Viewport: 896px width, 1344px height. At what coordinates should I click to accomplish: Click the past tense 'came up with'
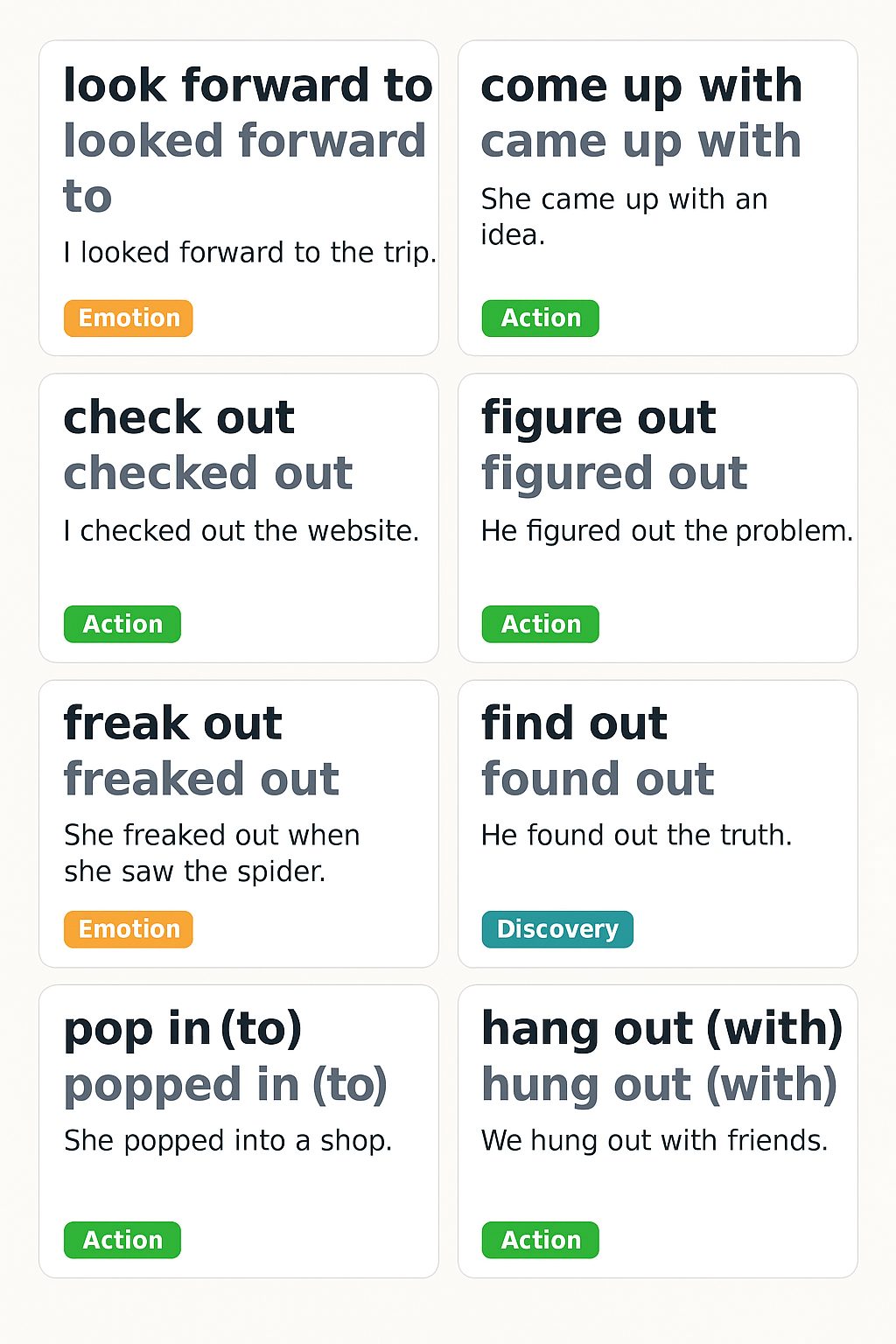click(641, 142)
